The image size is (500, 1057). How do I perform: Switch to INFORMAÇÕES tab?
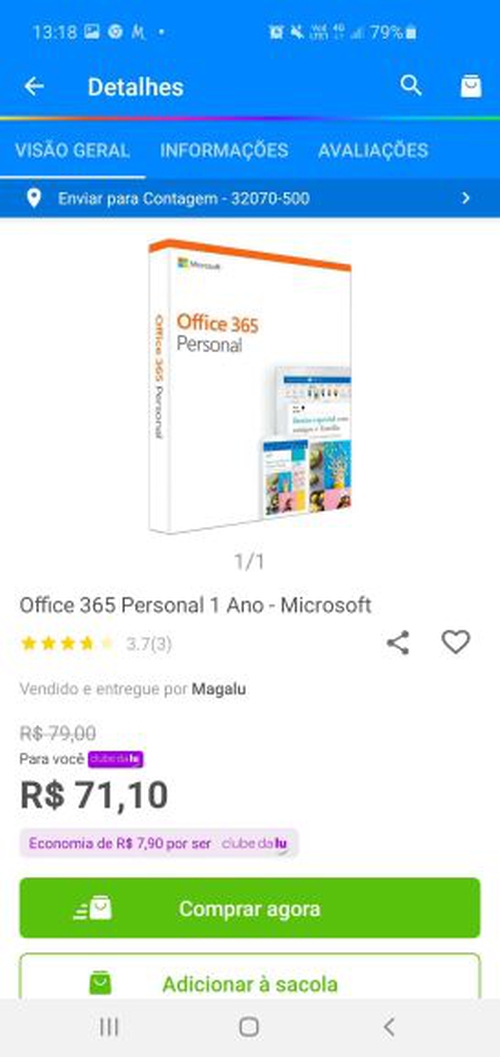224,150
